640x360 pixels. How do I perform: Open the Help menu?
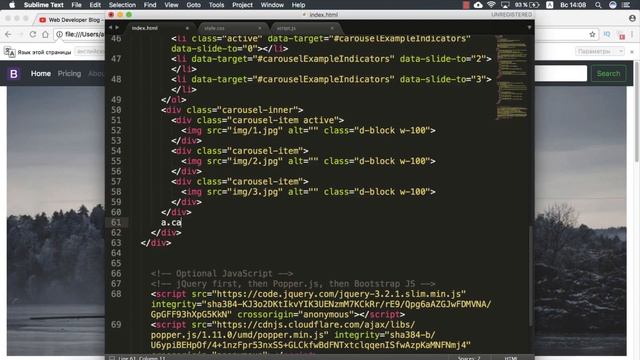[x=298, y=5]
